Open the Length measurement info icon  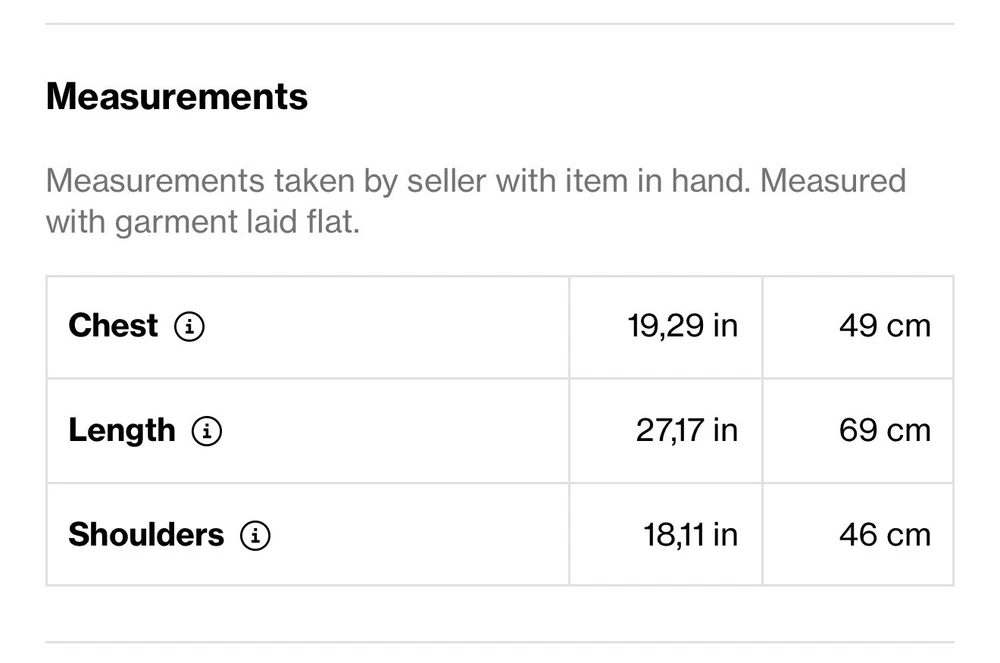[207, 431]
